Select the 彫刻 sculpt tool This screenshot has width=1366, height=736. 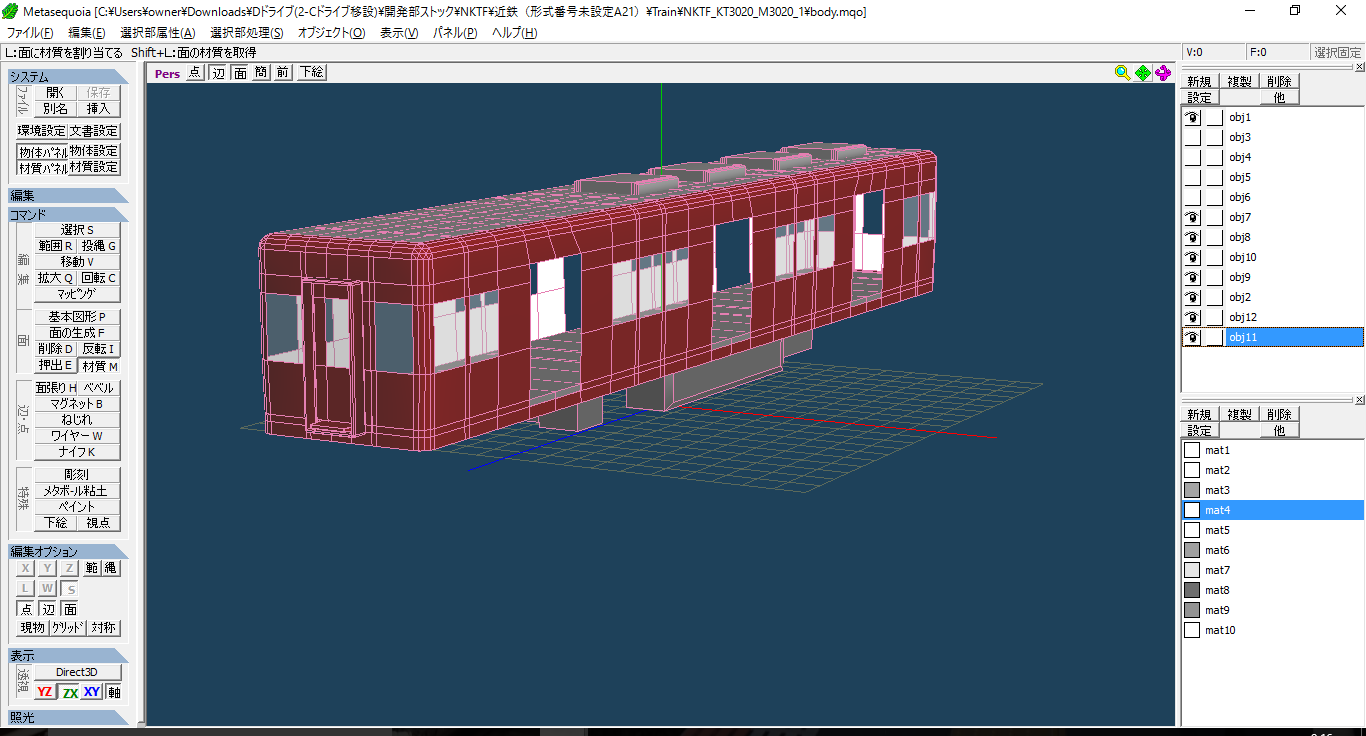77,475
